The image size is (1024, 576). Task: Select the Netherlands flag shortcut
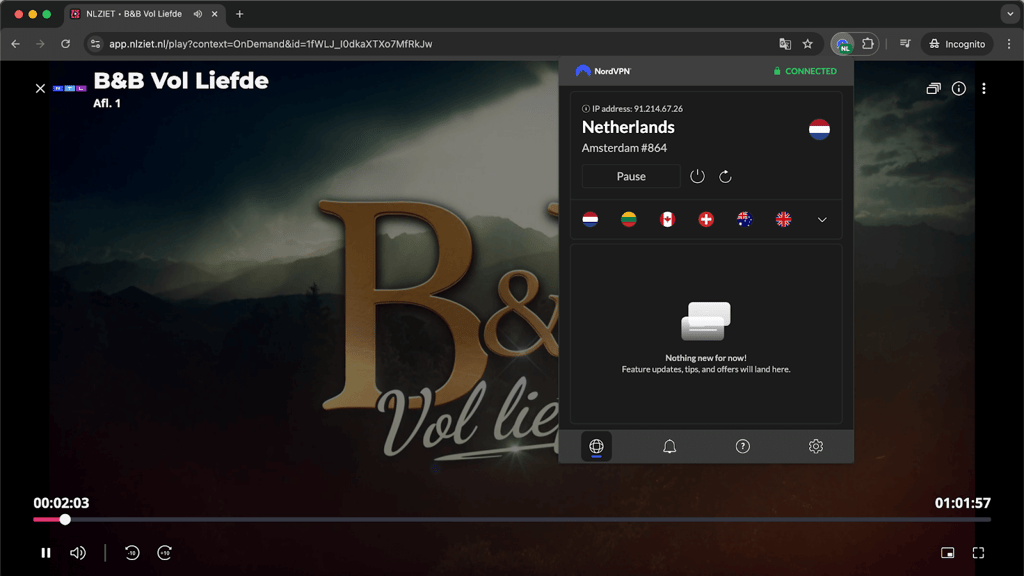590,219
